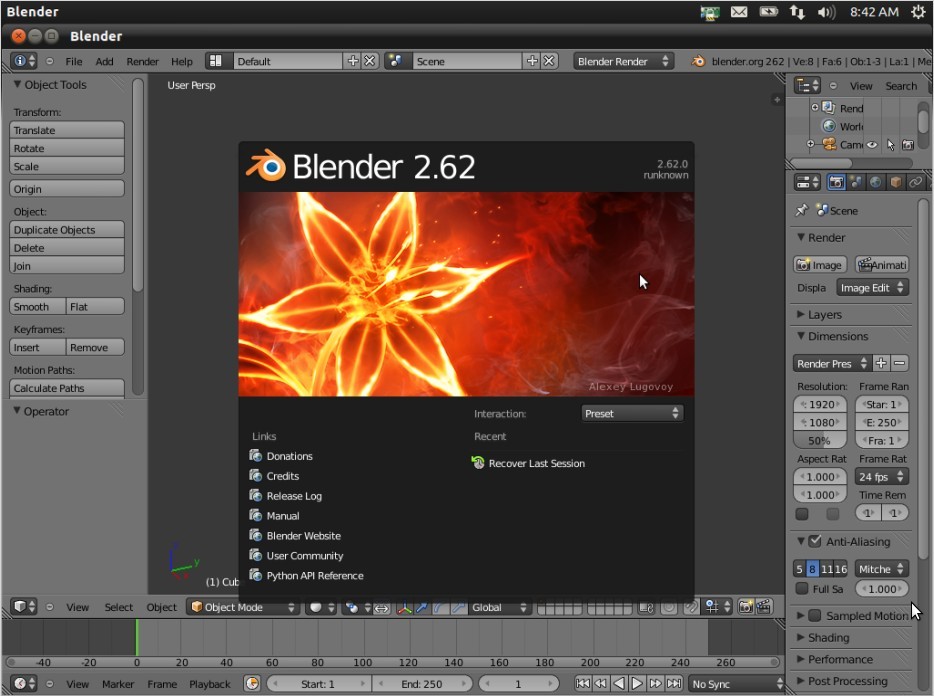The height and width of the screenshot is (696, 934).
Task: Open the 24 fps frame rate dropdown
Action: 882,477
